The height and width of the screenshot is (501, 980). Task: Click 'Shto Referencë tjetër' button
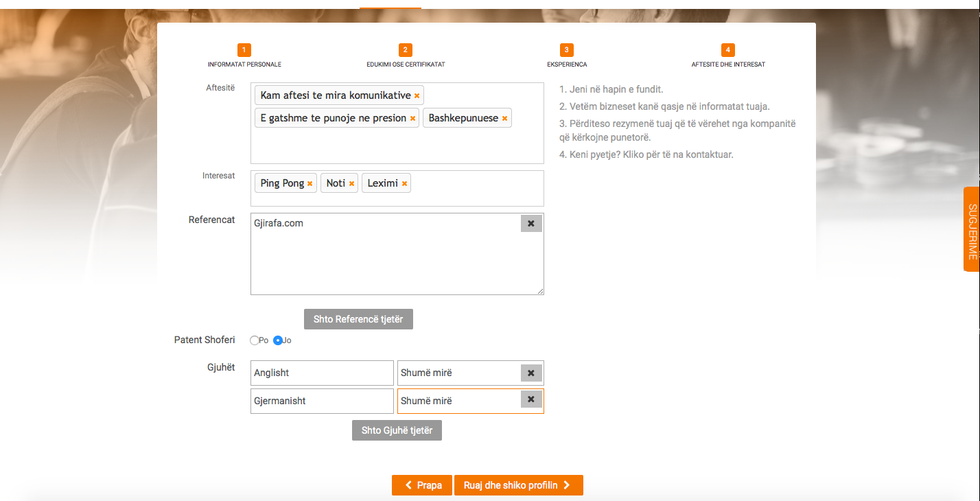click(x=357, y=319)
